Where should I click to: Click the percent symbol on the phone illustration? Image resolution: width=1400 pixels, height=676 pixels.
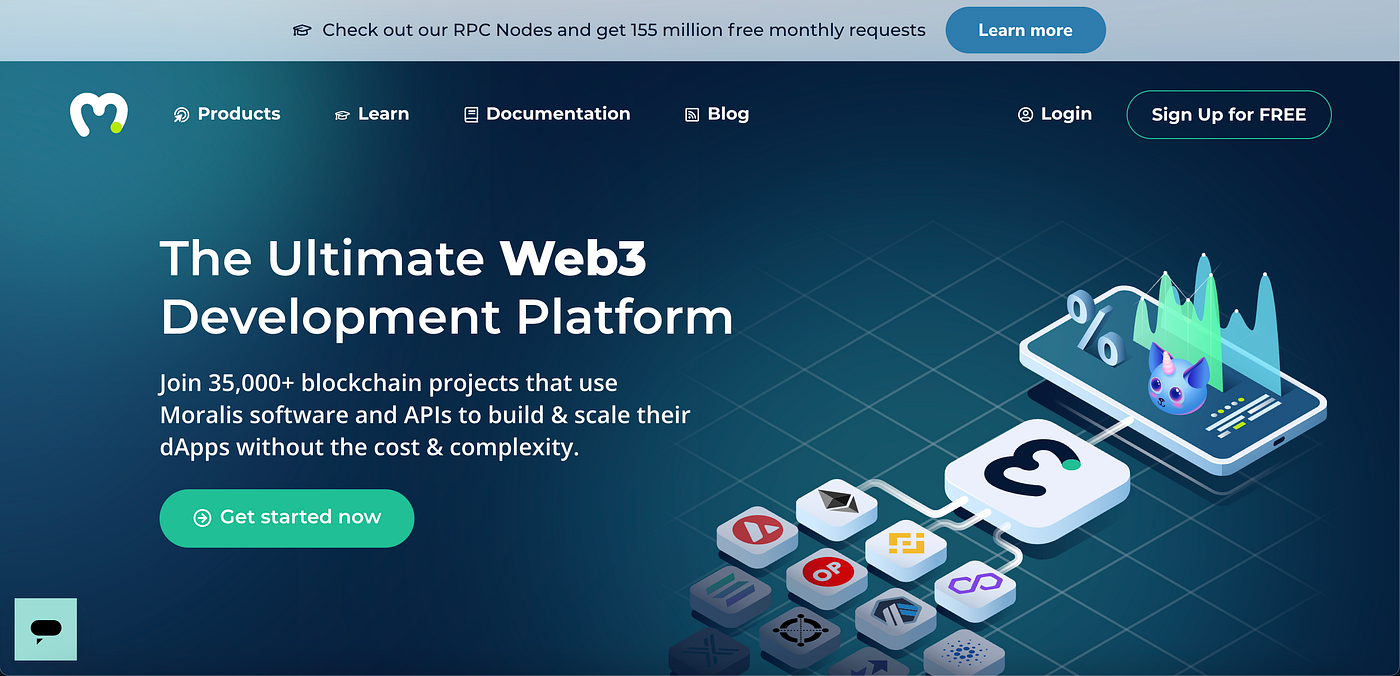point(1095,327)
